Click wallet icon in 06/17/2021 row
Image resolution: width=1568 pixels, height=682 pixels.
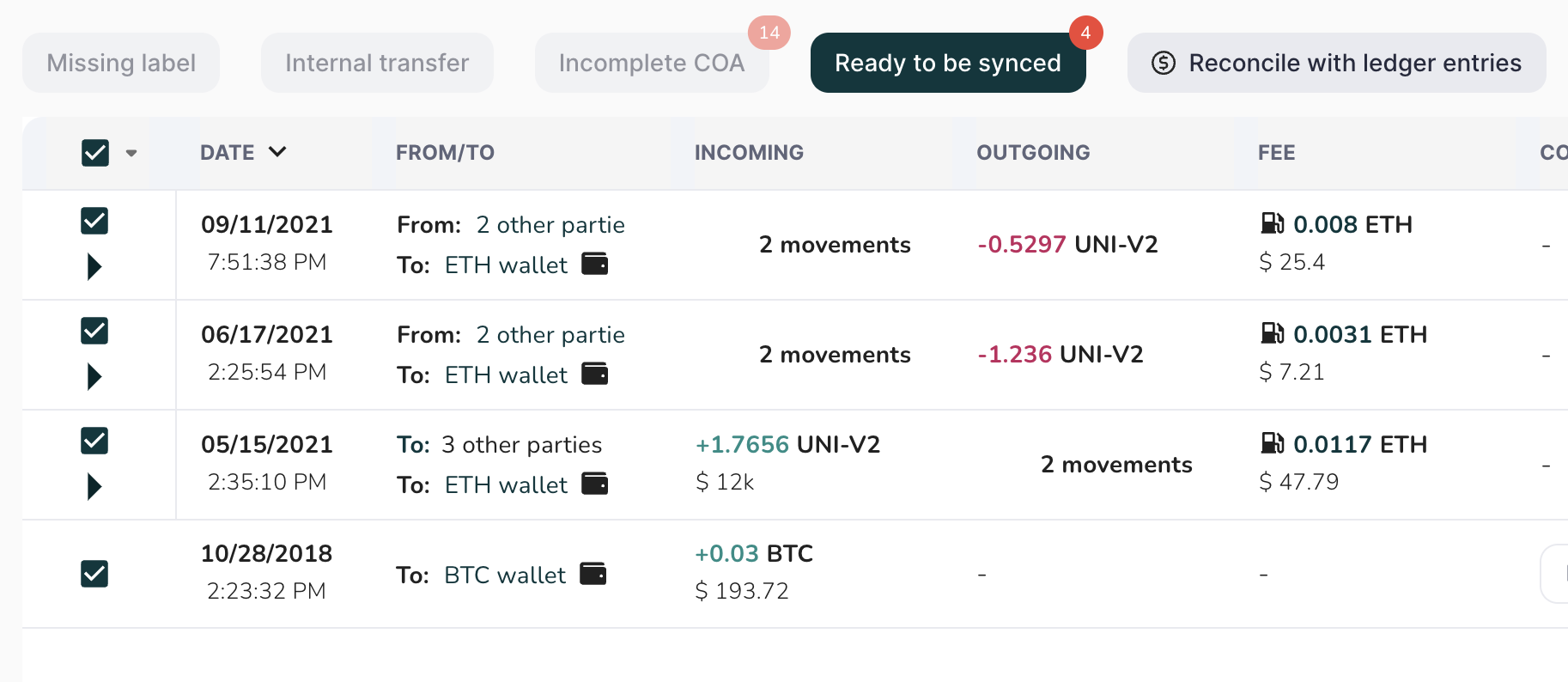coord(594,374)
